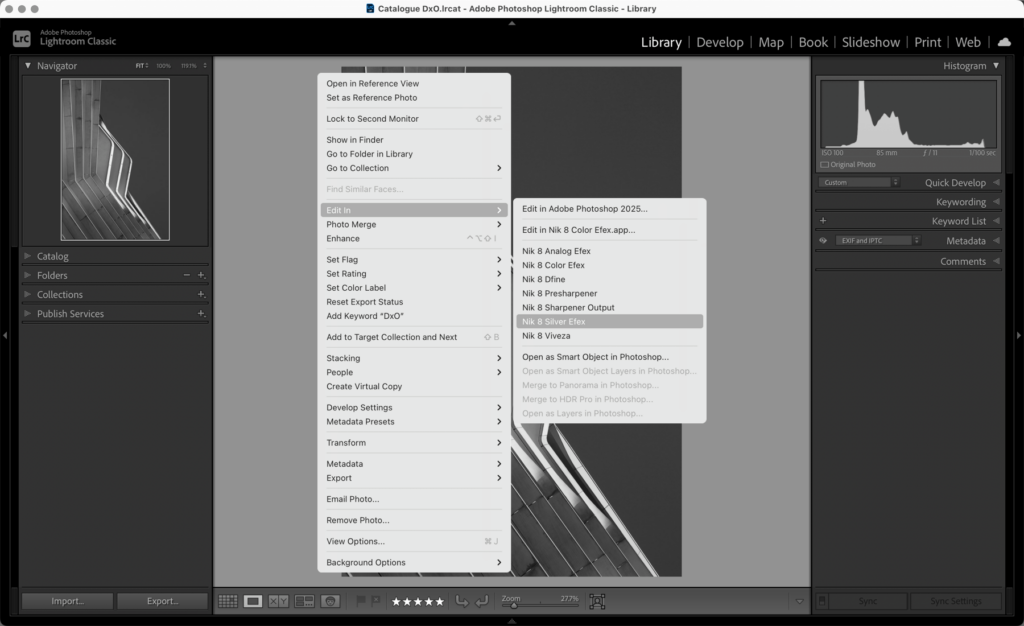Expand the Collections panel
The width and height of the screenshot is (1024, 626).
(27, 294)
